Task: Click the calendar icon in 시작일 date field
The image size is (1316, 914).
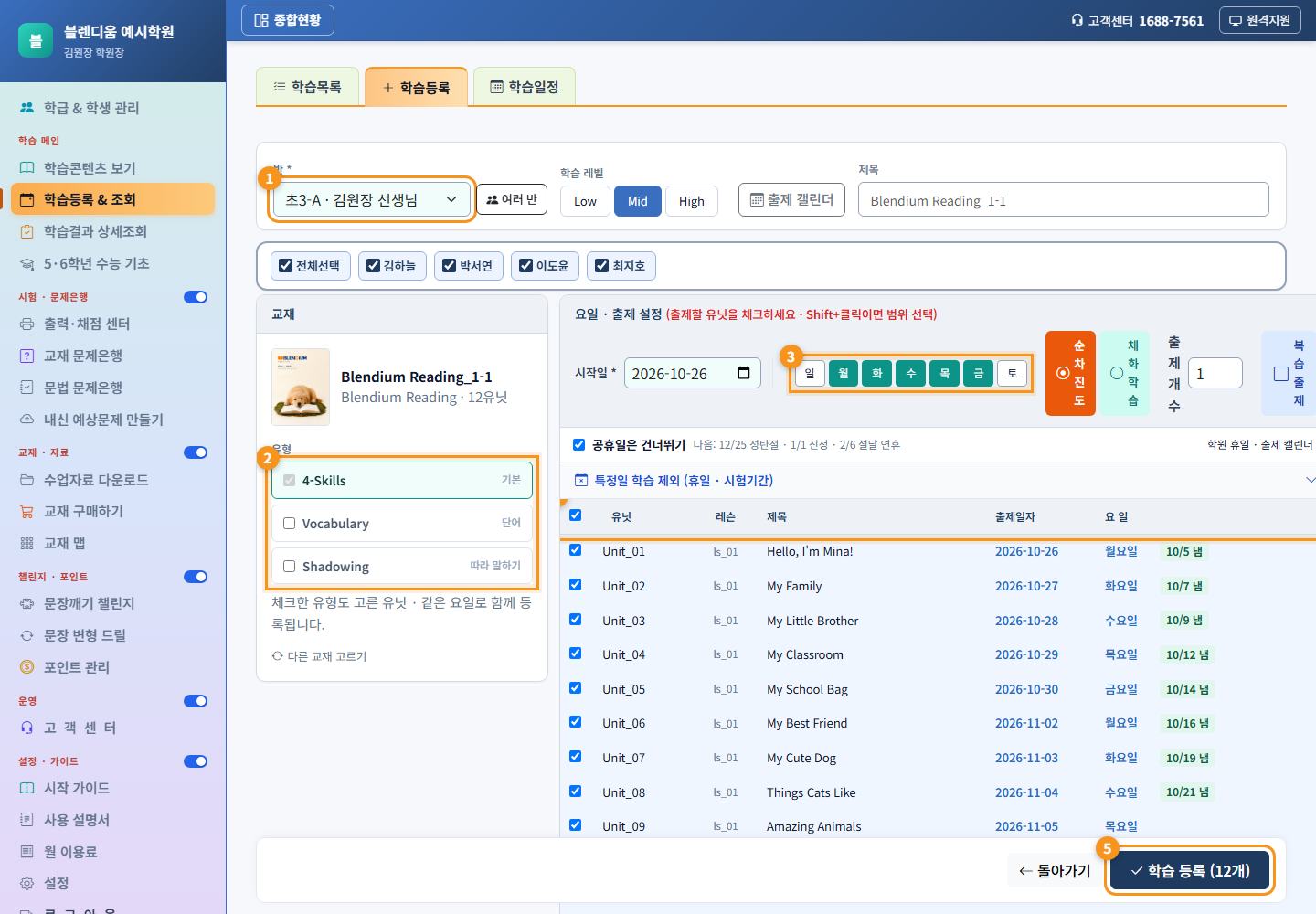Action: (x=744, y=373)
